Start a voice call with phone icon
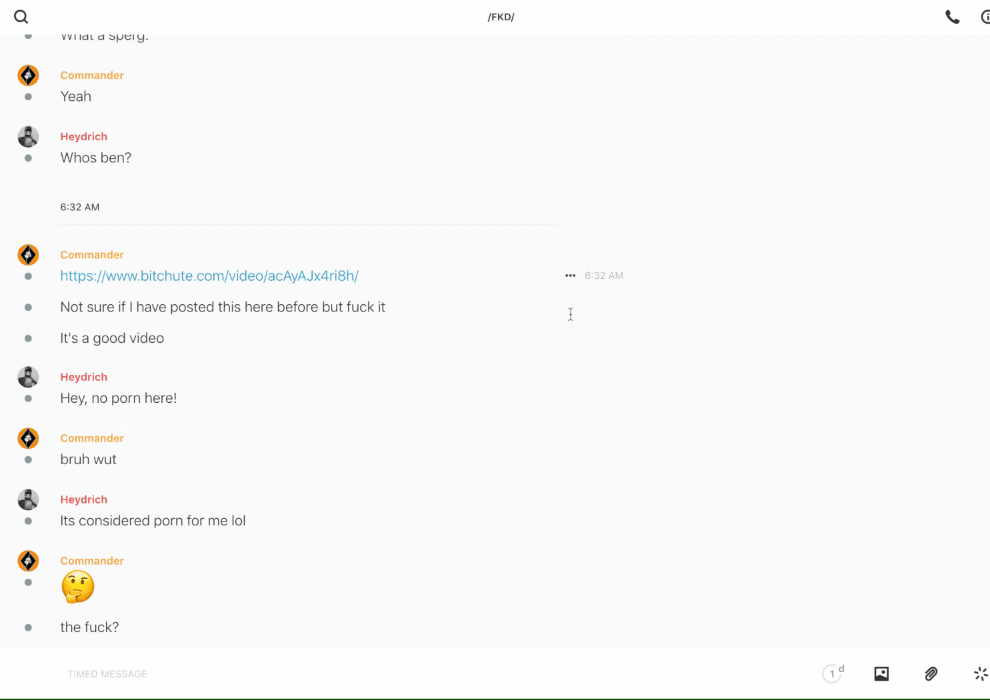This screenshot has height=700, width=990. (x=952, y=17)
